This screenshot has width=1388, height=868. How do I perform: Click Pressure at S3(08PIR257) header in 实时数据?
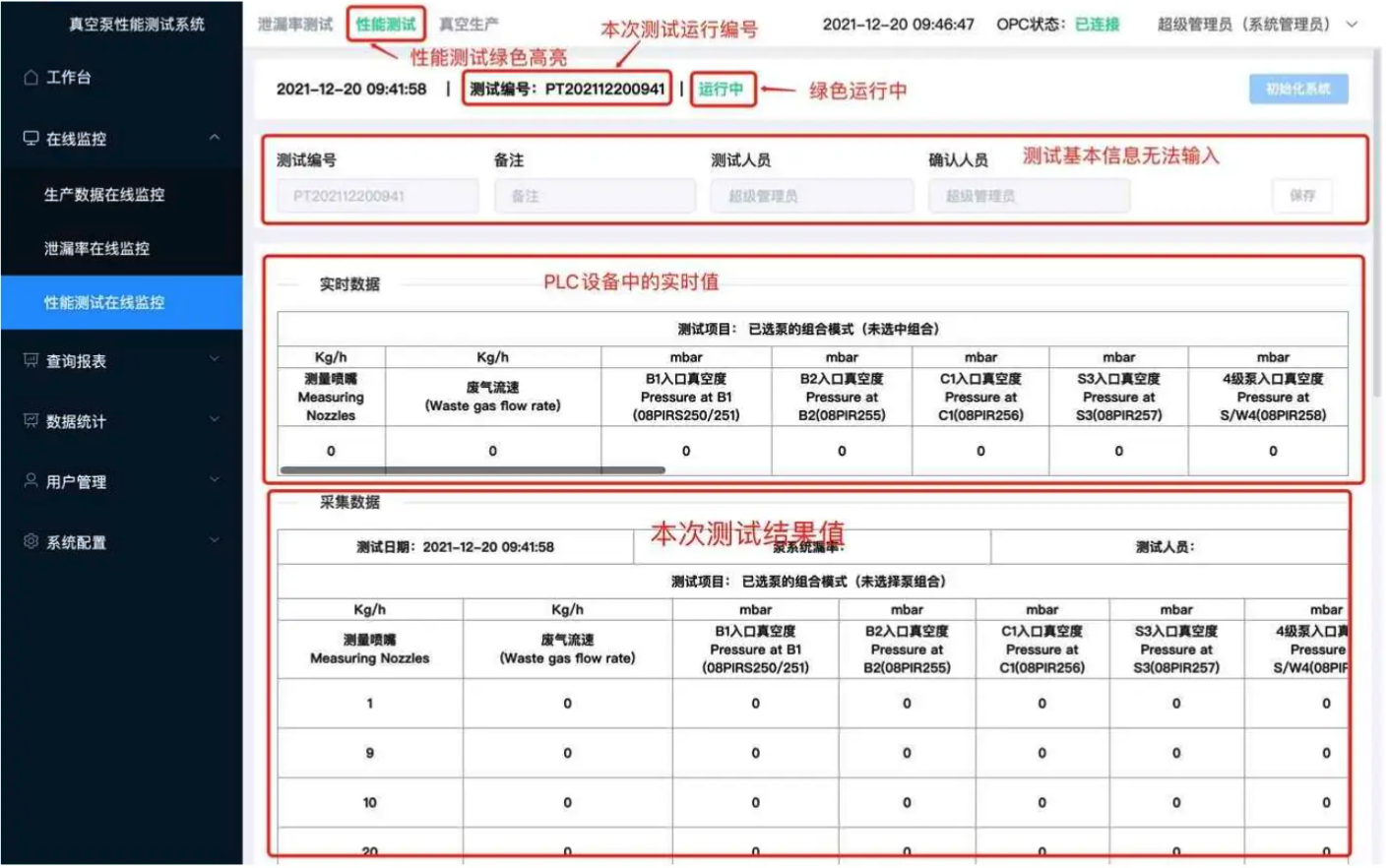[1118, 397]
